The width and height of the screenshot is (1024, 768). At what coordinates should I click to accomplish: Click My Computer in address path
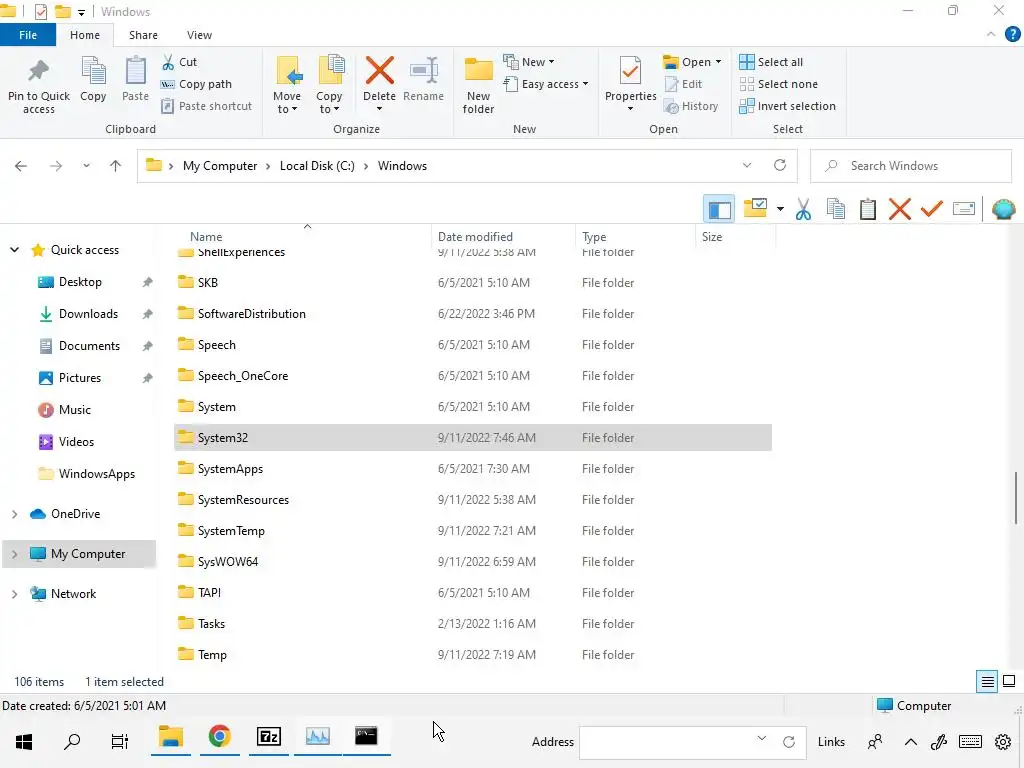[x=220, y=166]
